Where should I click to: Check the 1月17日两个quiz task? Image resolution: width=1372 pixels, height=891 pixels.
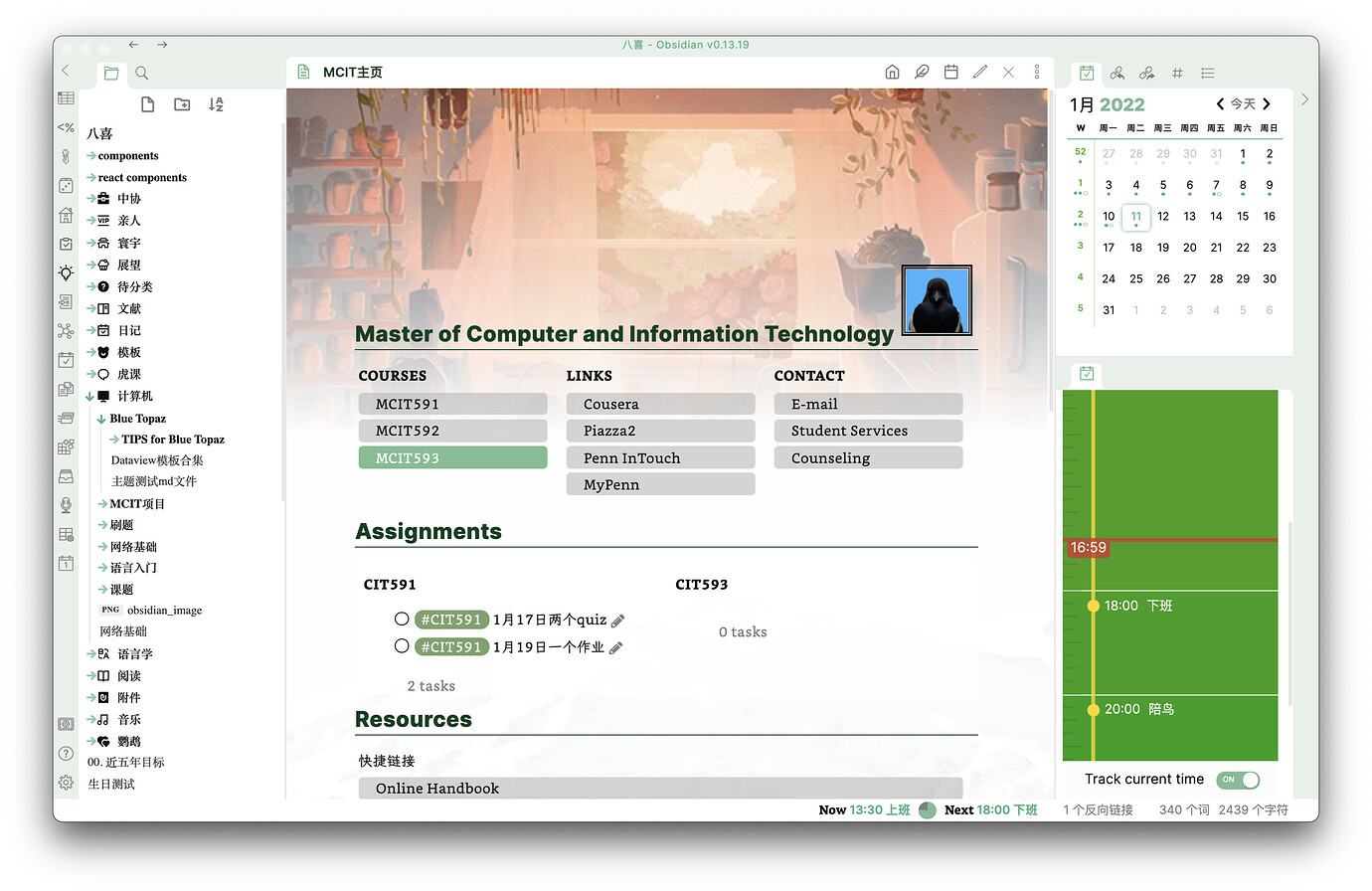(x=402, y=619)
